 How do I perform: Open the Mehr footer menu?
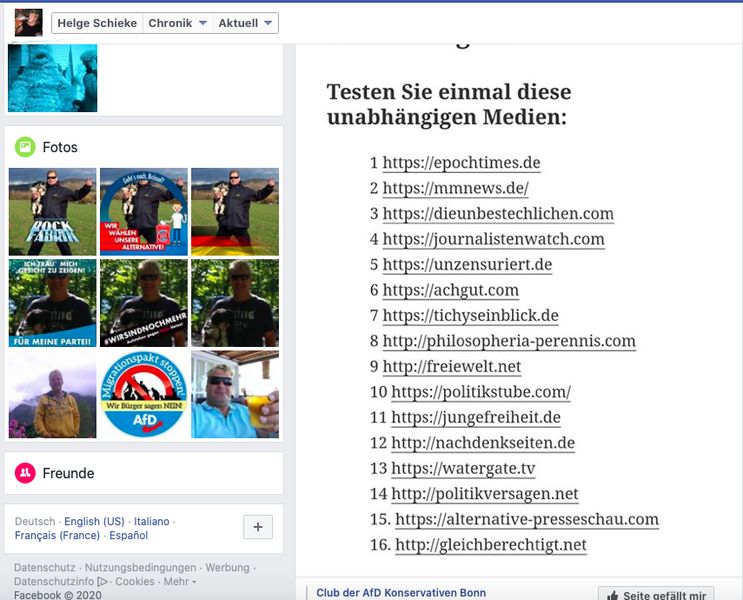(179, 581)
